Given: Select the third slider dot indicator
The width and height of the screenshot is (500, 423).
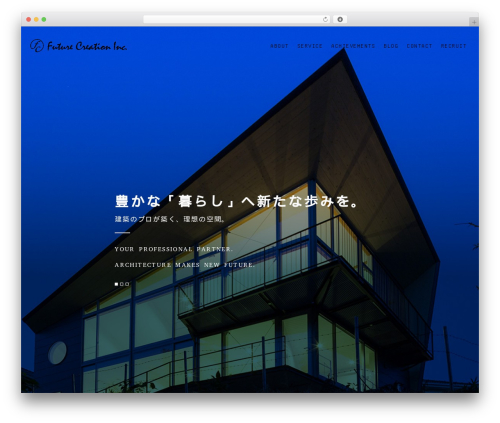Looking at the screenshot, I should click(127, 284).
